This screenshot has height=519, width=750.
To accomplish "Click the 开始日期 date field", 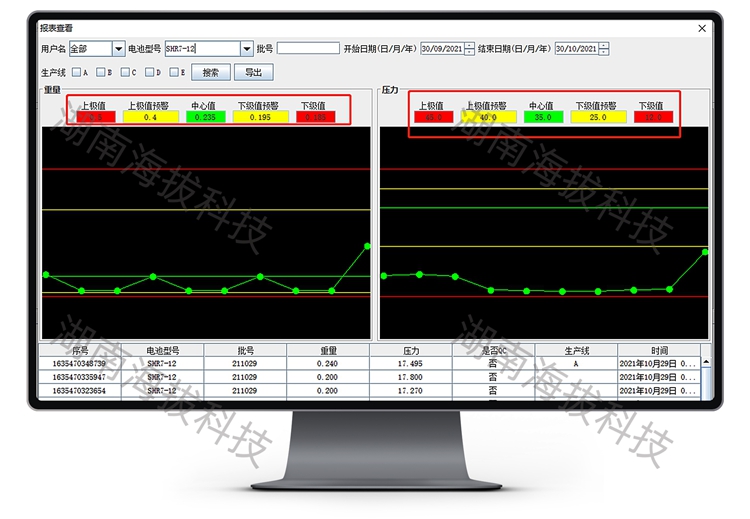I will pos(440,48).
